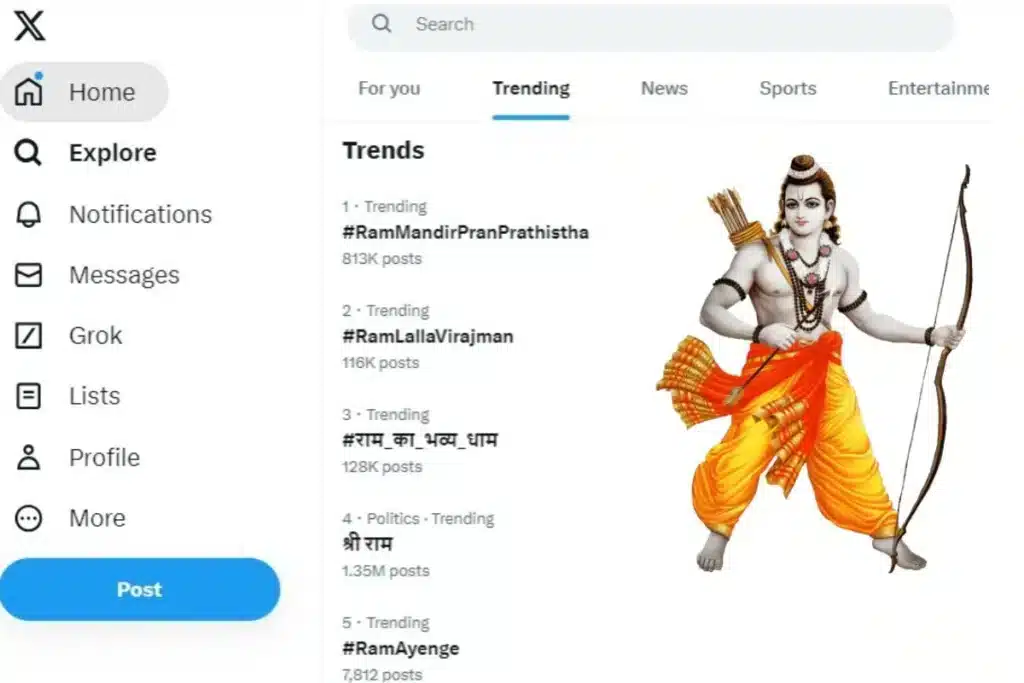Switch to the For you tab

click(389, 89)
